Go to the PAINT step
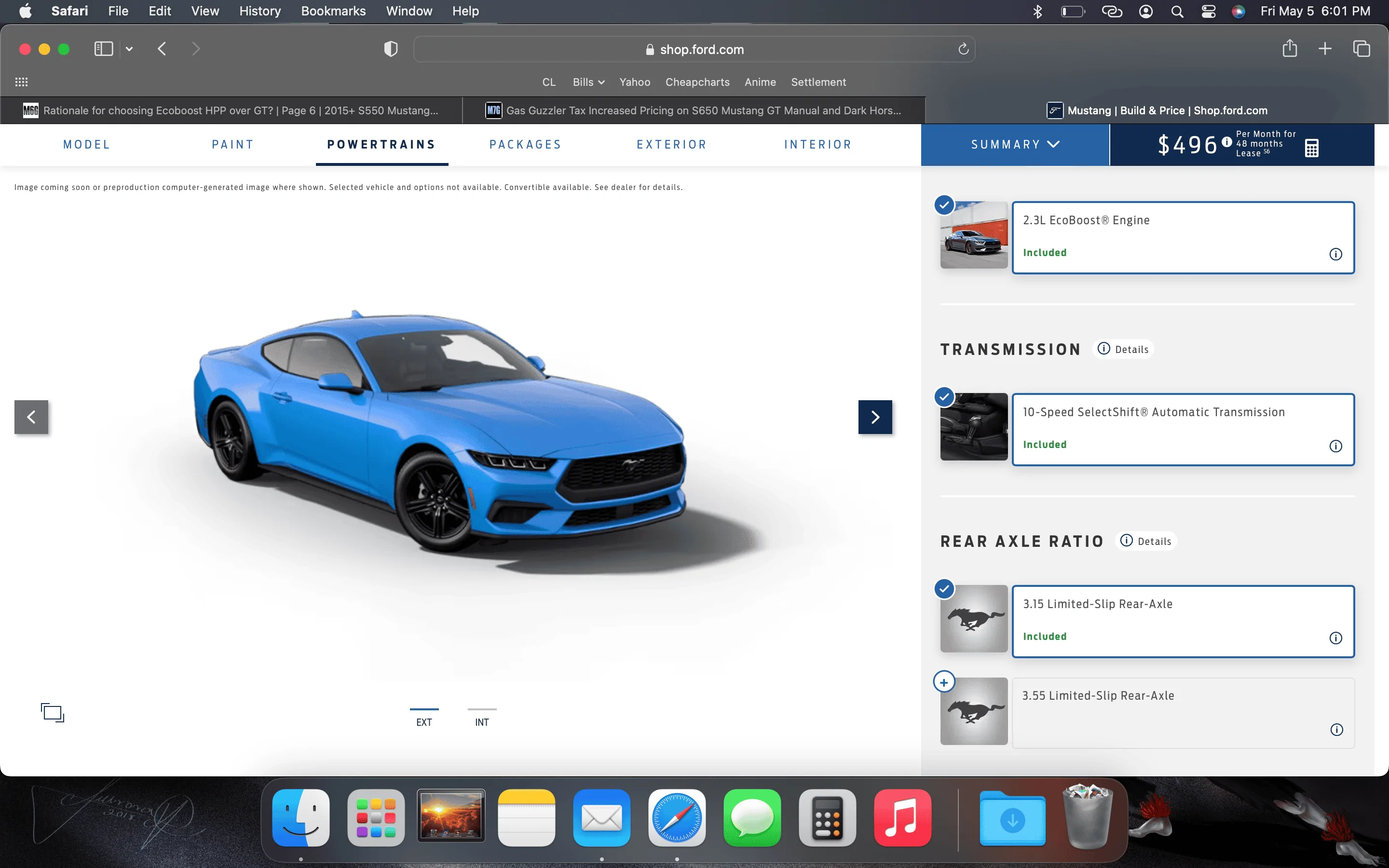 click(x=233, y=145)
